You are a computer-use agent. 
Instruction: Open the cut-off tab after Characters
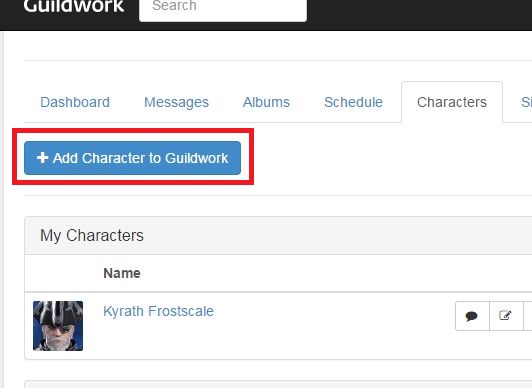coord(526,102)
